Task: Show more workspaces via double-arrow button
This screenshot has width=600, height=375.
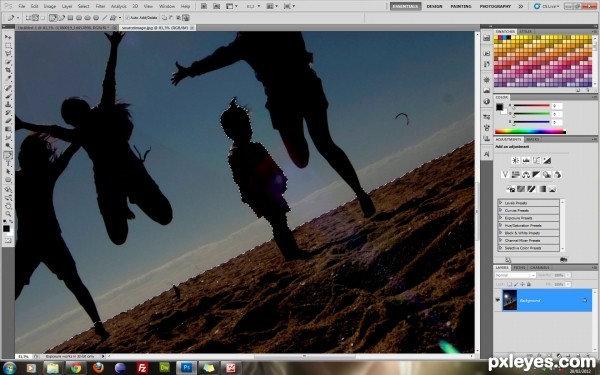Action: point(521,6)
